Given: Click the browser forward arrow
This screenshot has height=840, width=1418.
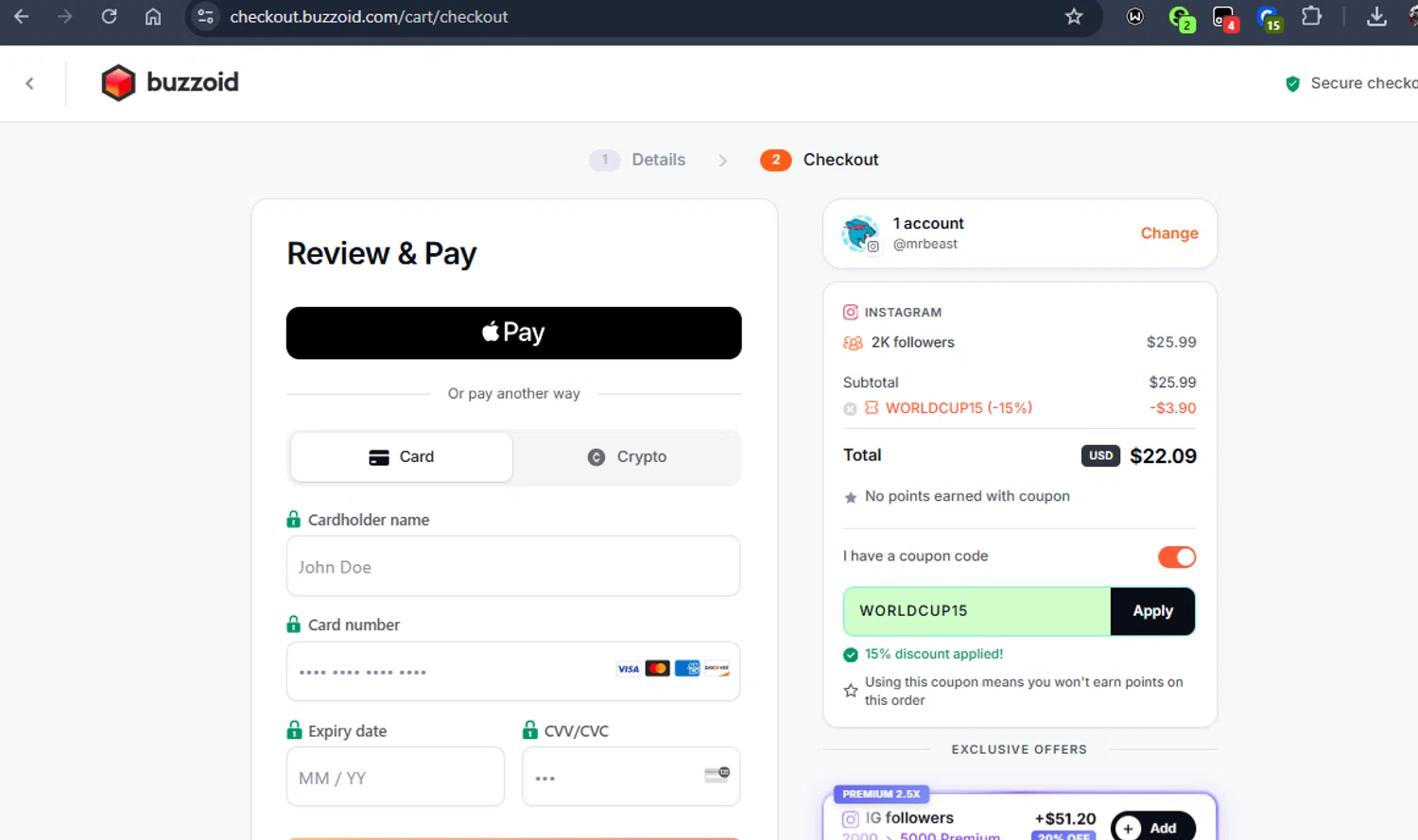Looking at the screenshot, I should (x=64, y=16).
